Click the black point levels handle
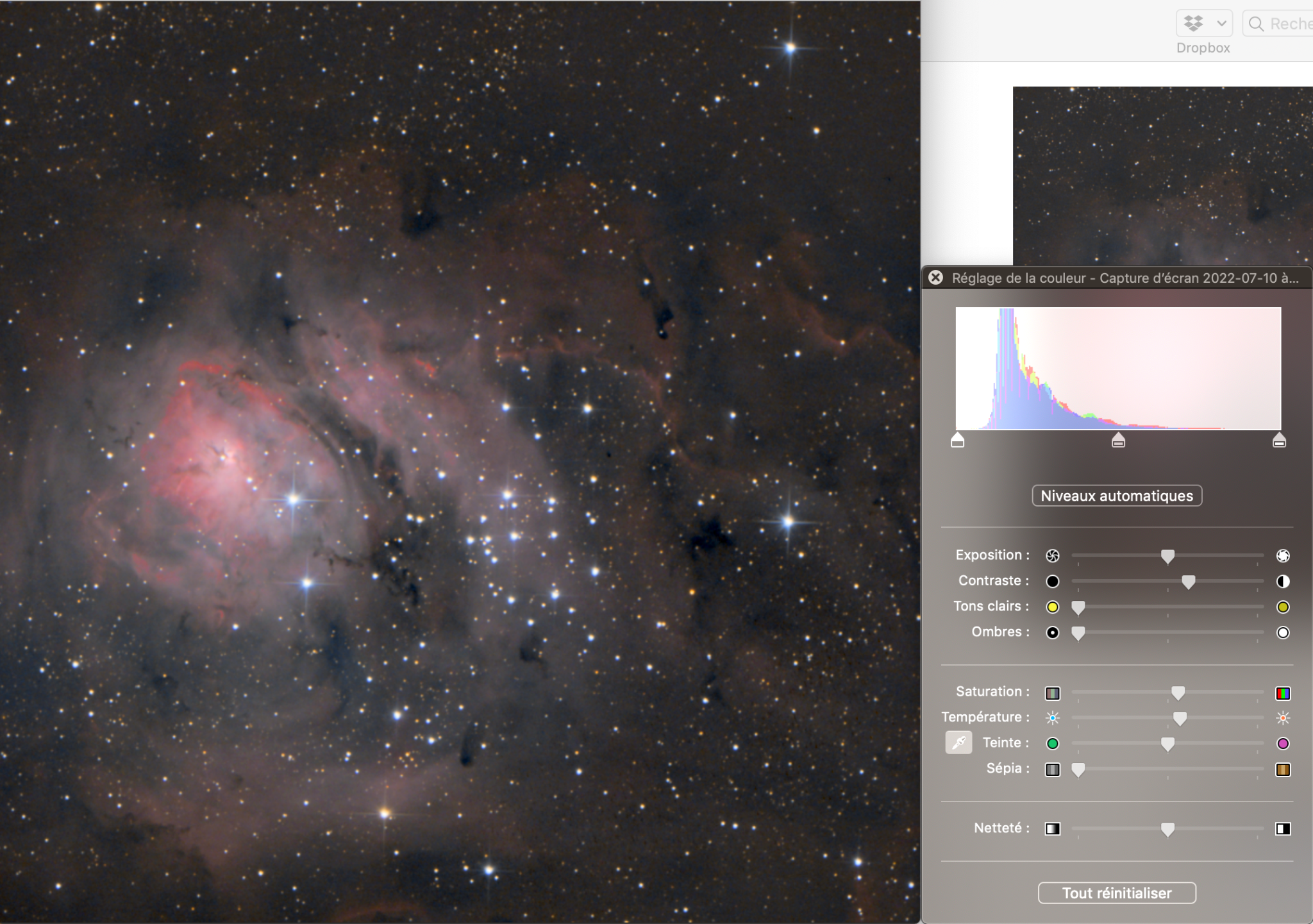Viewport: 1313px width, 924px height. coord(957,440)
